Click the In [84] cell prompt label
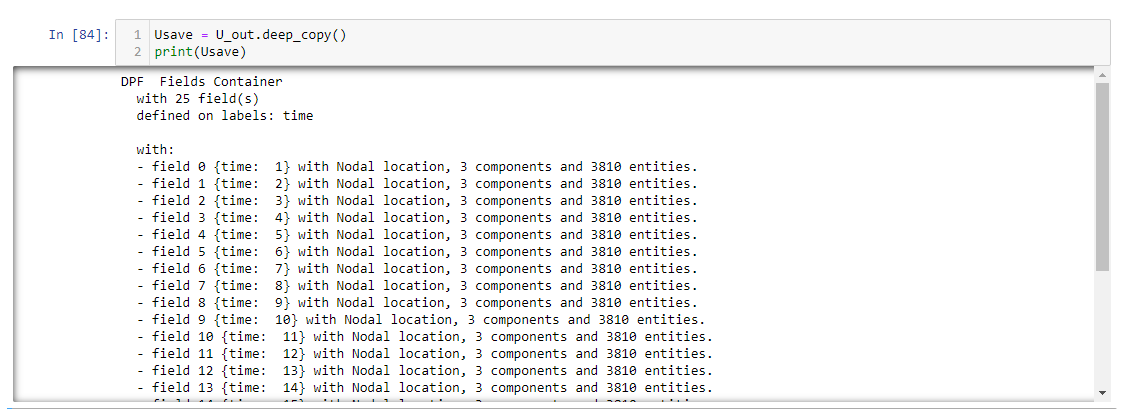 [79, 34]
